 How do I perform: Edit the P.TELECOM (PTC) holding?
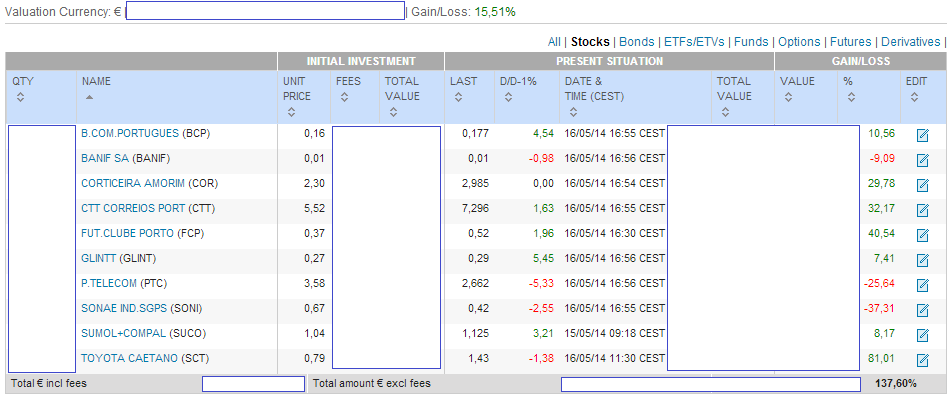(x=923, y=285)
